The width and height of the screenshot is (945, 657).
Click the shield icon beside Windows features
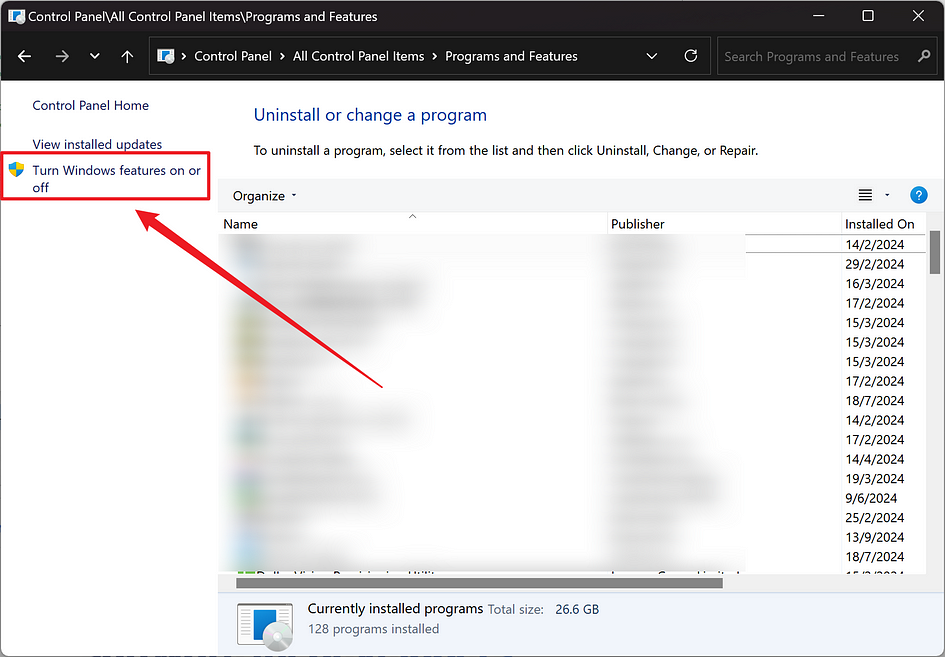pos(16,169)
